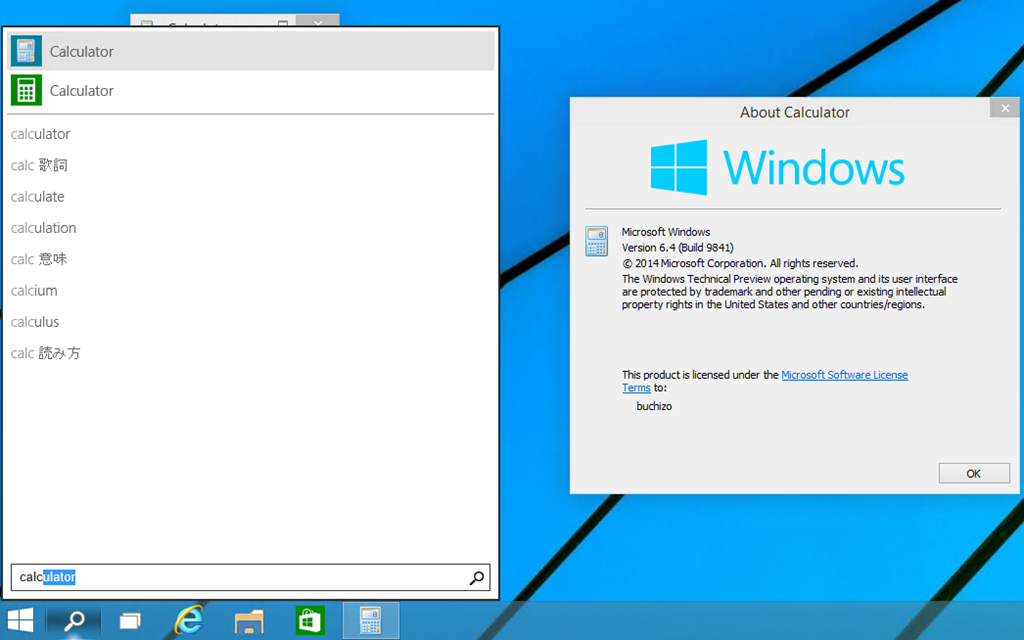
Task: Select the 'calc 読み方' suggestion
Action: [x=46, y=353]
